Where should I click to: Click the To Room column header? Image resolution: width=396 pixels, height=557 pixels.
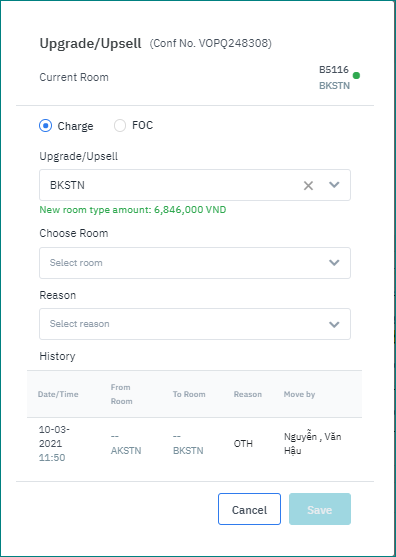tap(189, 394)
